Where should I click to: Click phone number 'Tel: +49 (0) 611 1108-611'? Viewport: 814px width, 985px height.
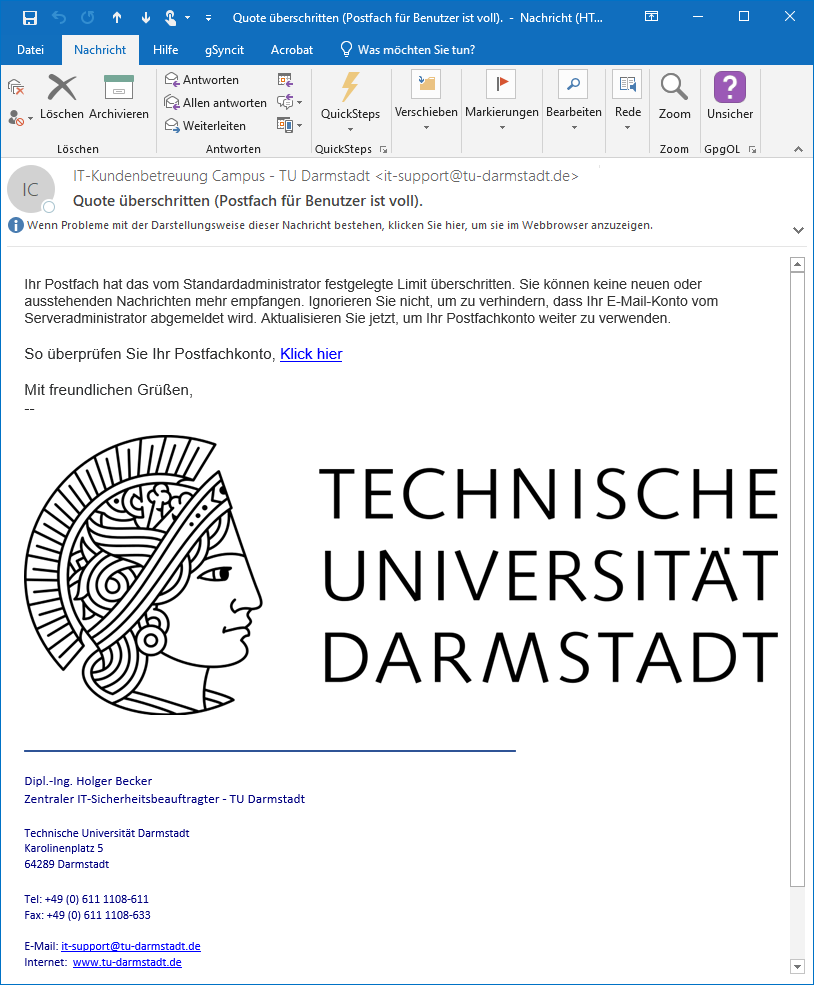coord(87,899)
